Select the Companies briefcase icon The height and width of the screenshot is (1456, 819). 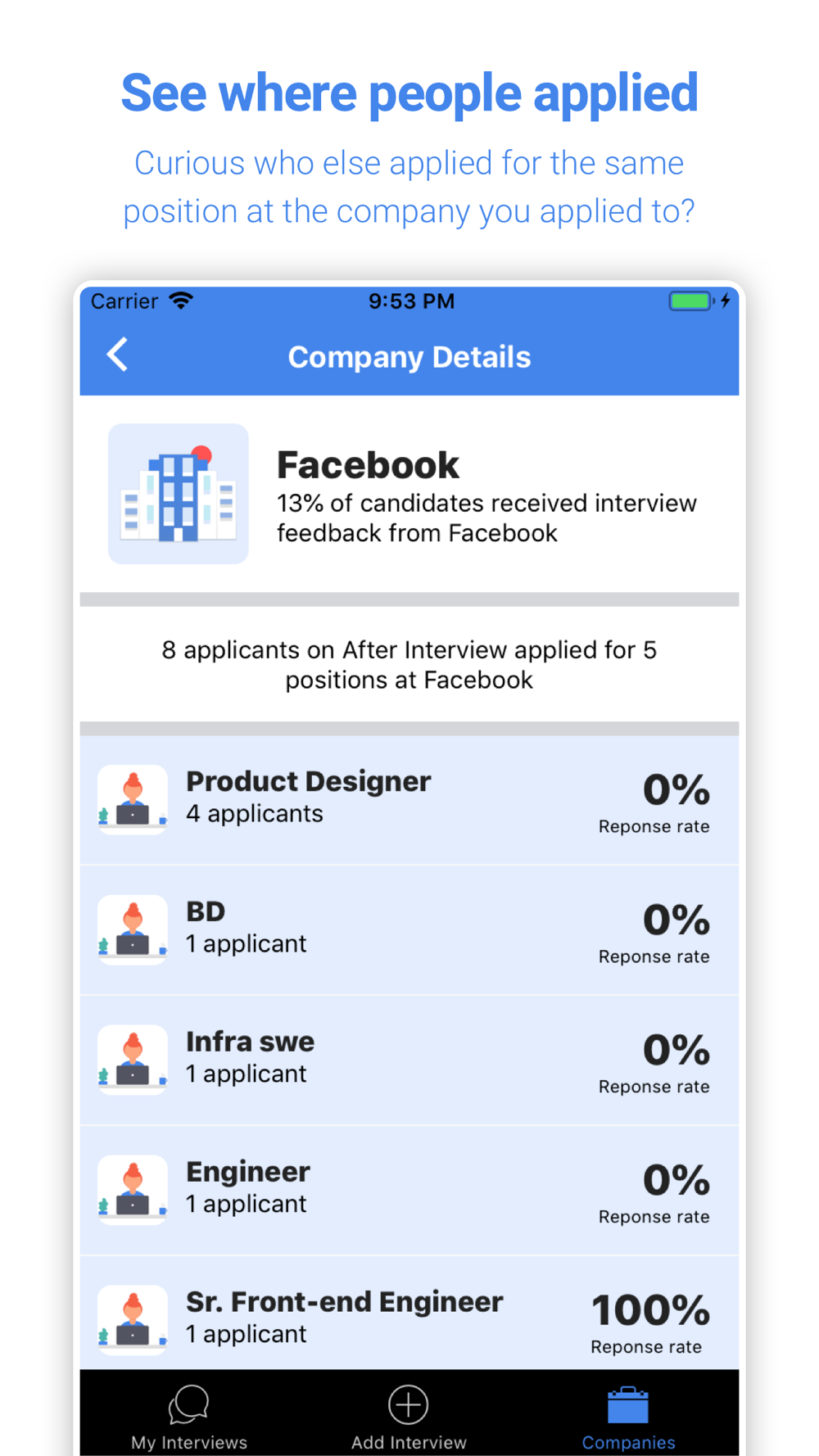(x=628, y=1404)
